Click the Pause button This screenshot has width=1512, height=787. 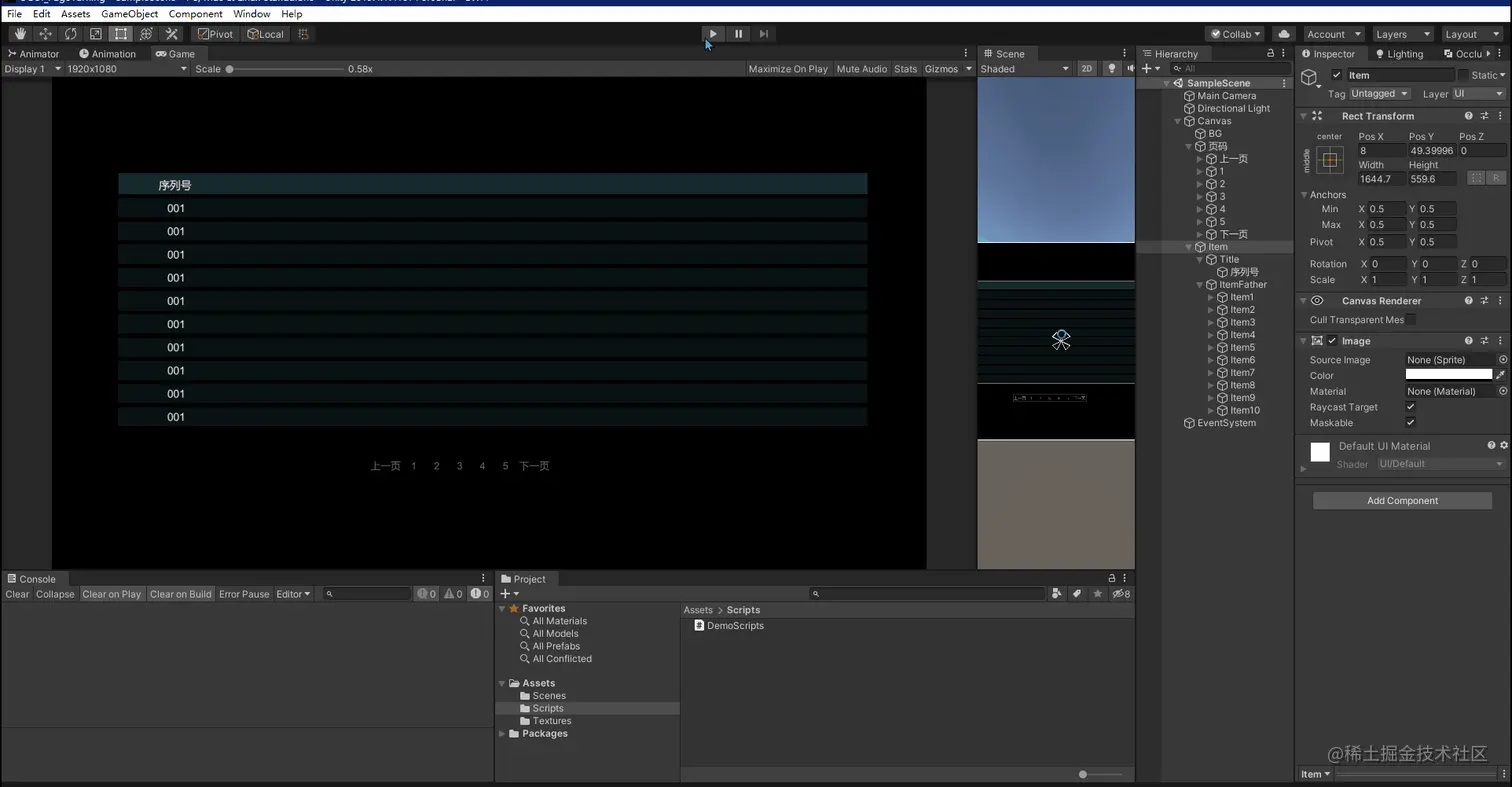coord(738,34)
